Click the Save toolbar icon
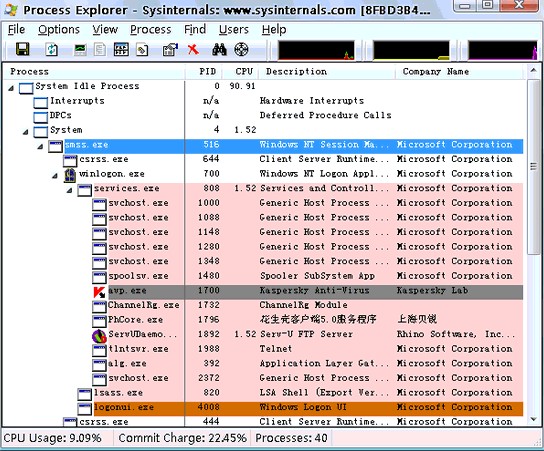 pos(23,49)
